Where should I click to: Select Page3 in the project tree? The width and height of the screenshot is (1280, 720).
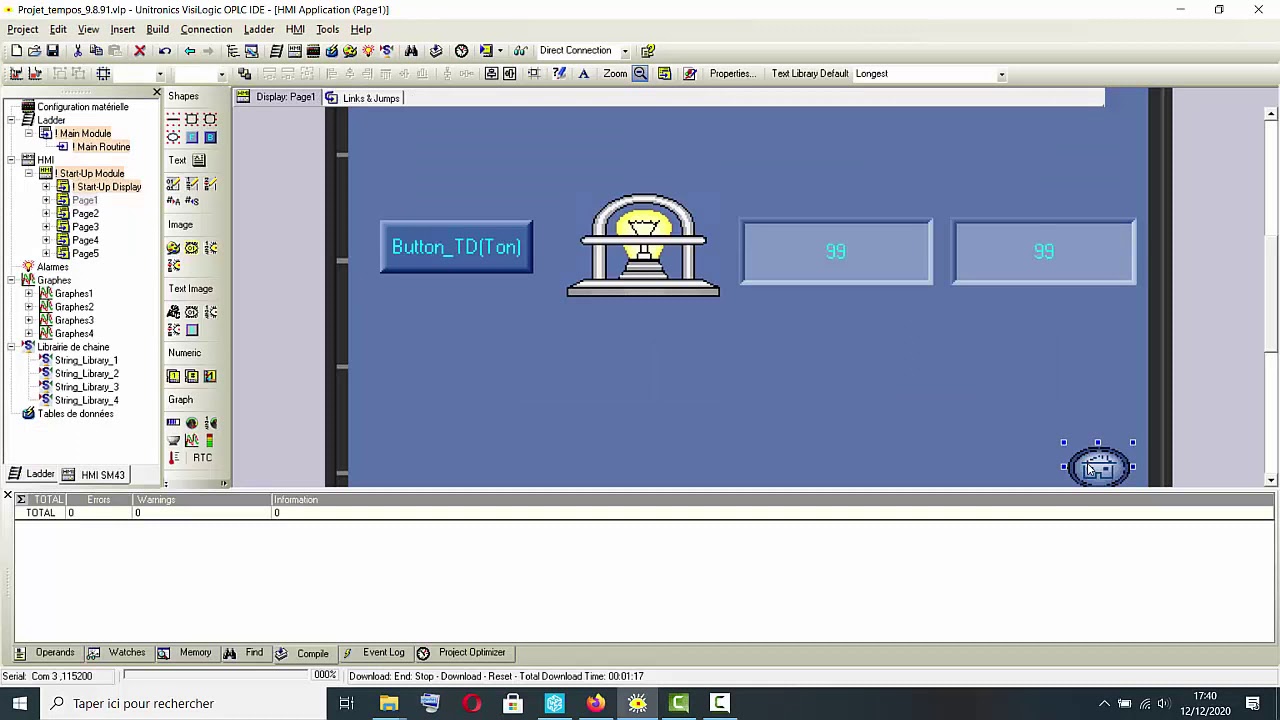[x=85, y=227]
